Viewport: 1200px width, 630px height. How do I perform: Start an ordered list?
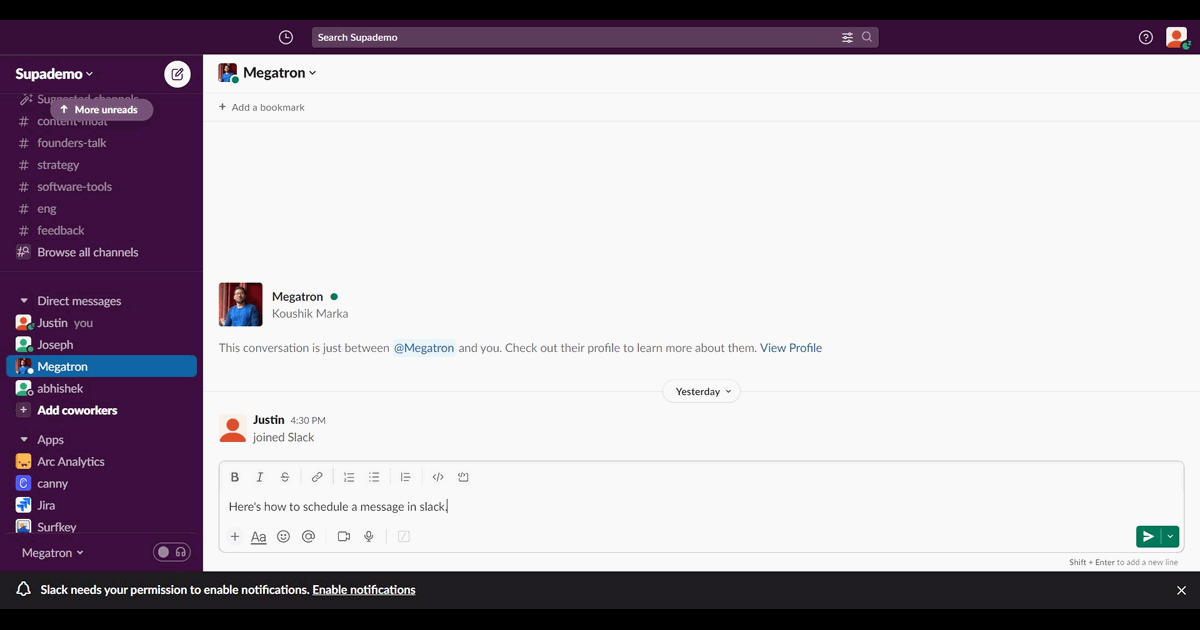(349, 477)
